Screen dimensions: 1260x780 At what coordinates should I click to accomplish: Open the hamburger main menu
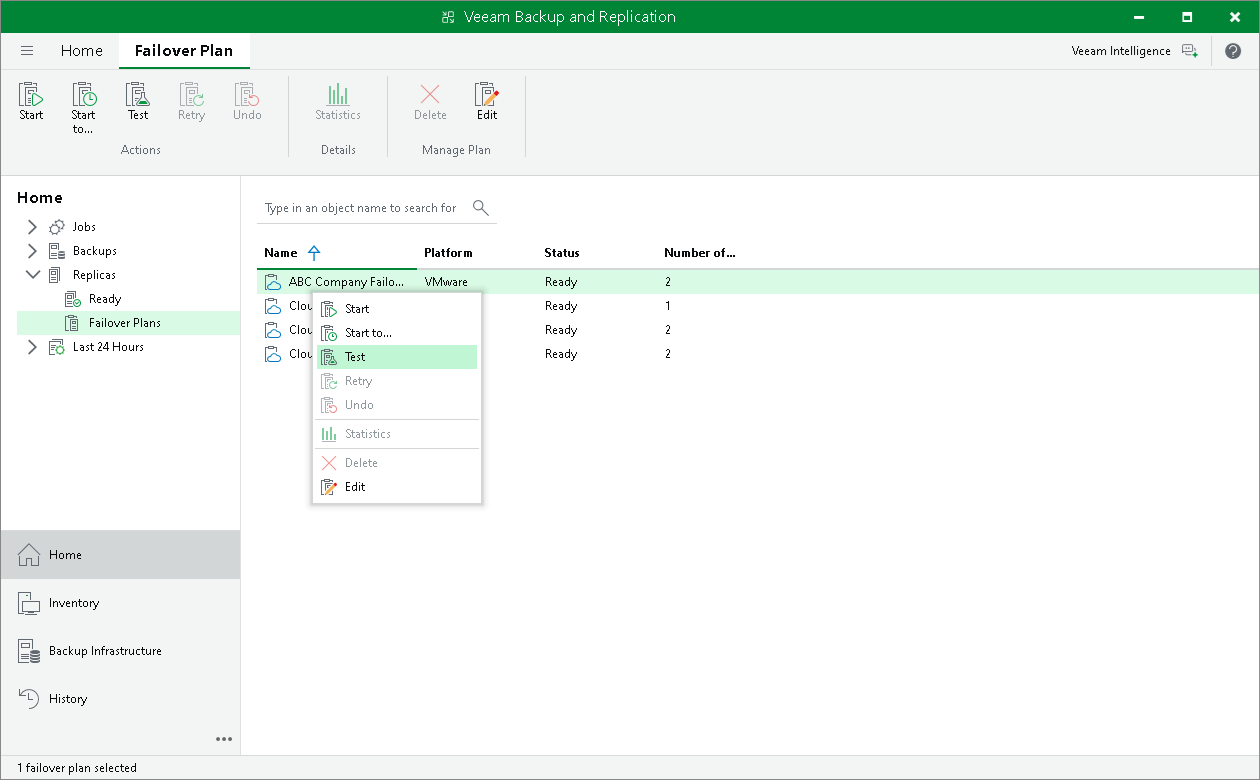click(x=27, y=51)
